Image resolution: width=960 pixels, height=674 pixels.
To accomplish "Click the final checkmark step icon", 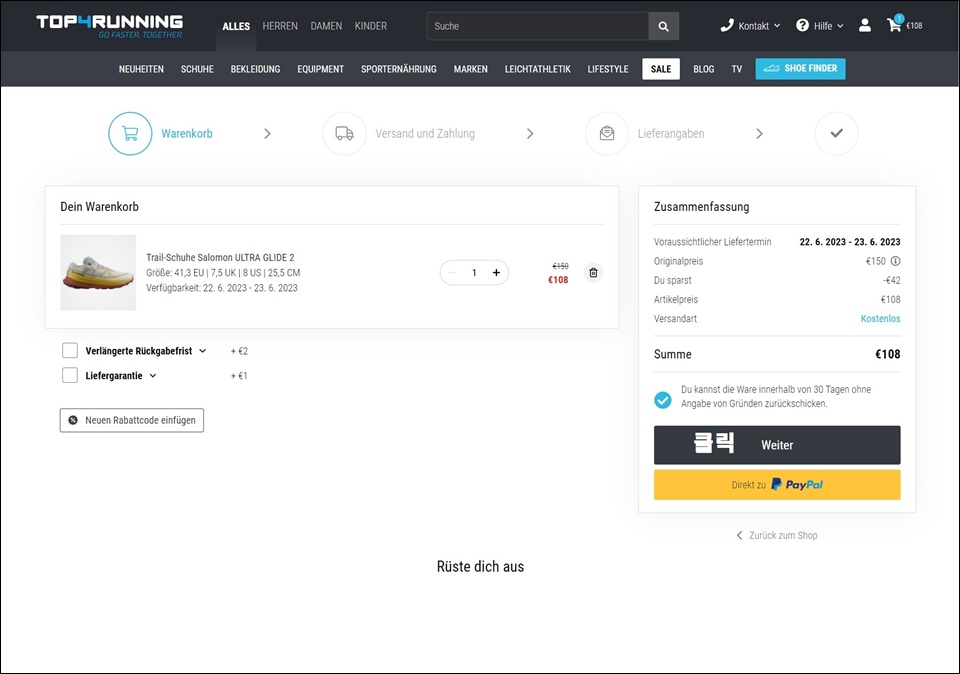I will tap(836, 133).
